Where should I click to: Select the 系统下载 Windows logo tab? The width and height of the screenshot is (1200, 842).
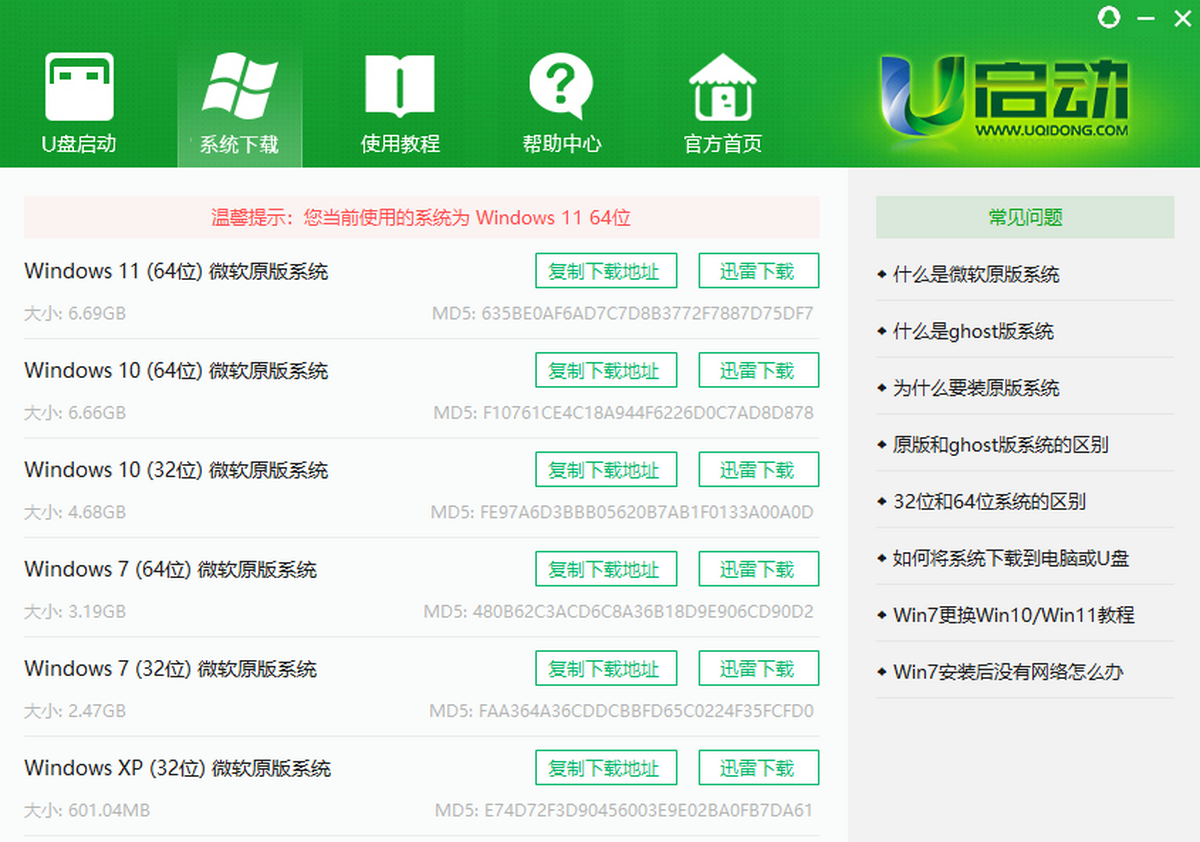pyautogui.click(x=239, y=104)
